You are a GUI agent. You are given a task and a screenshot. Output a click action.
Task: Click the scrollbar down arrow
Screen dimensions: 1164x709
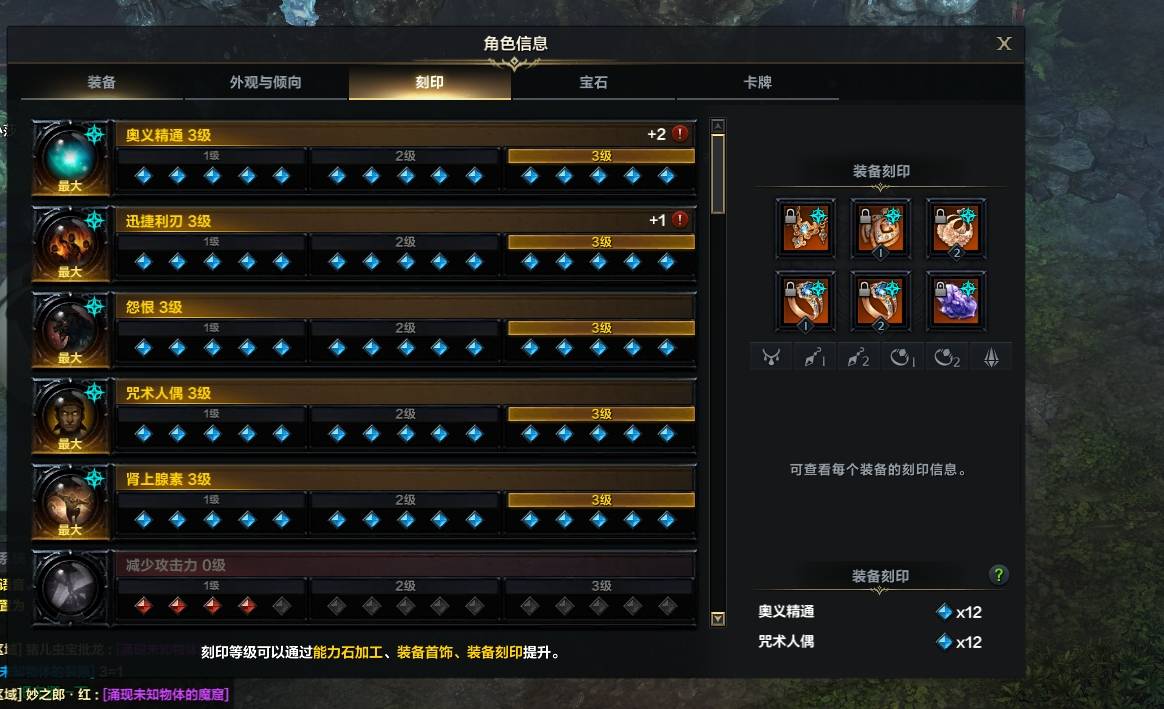point(718,618)
